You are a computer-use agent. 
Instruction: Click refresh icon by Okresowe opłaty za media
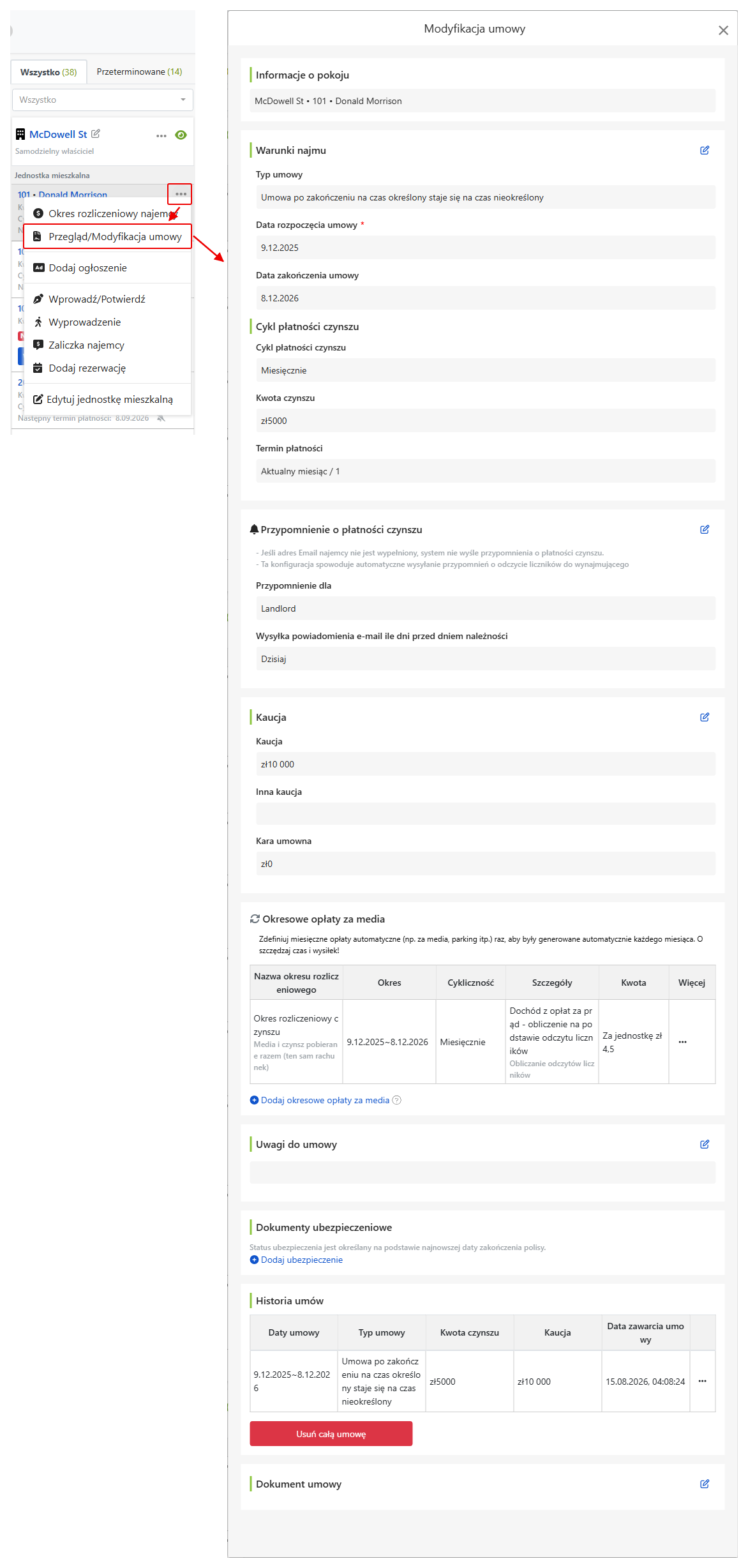(x=255, y=919)
